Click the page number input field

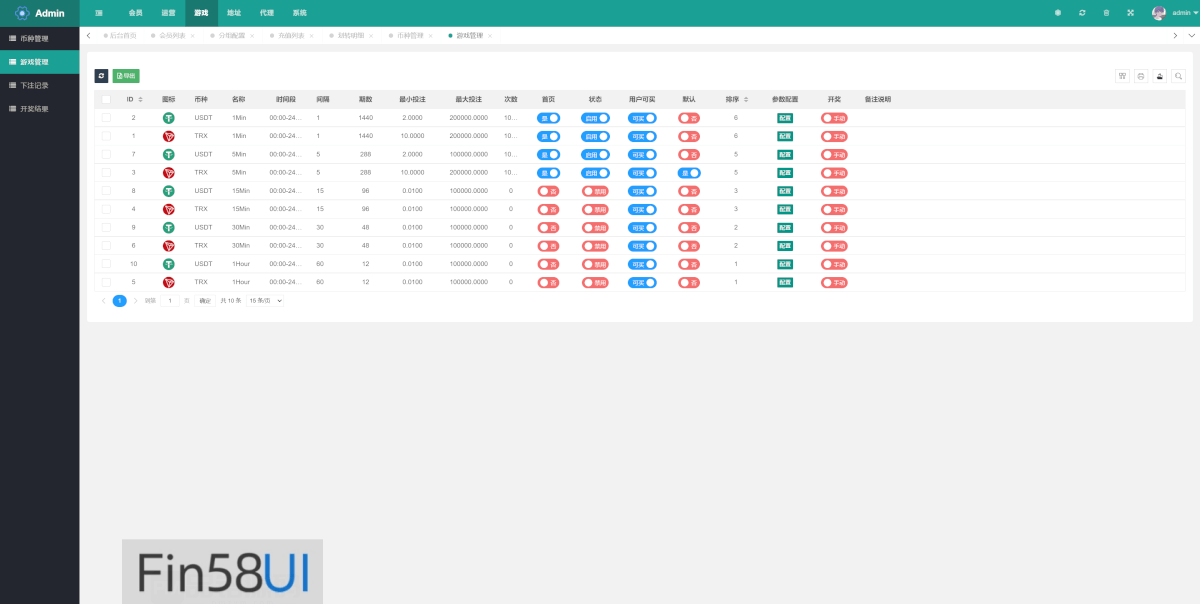point(171,300)
